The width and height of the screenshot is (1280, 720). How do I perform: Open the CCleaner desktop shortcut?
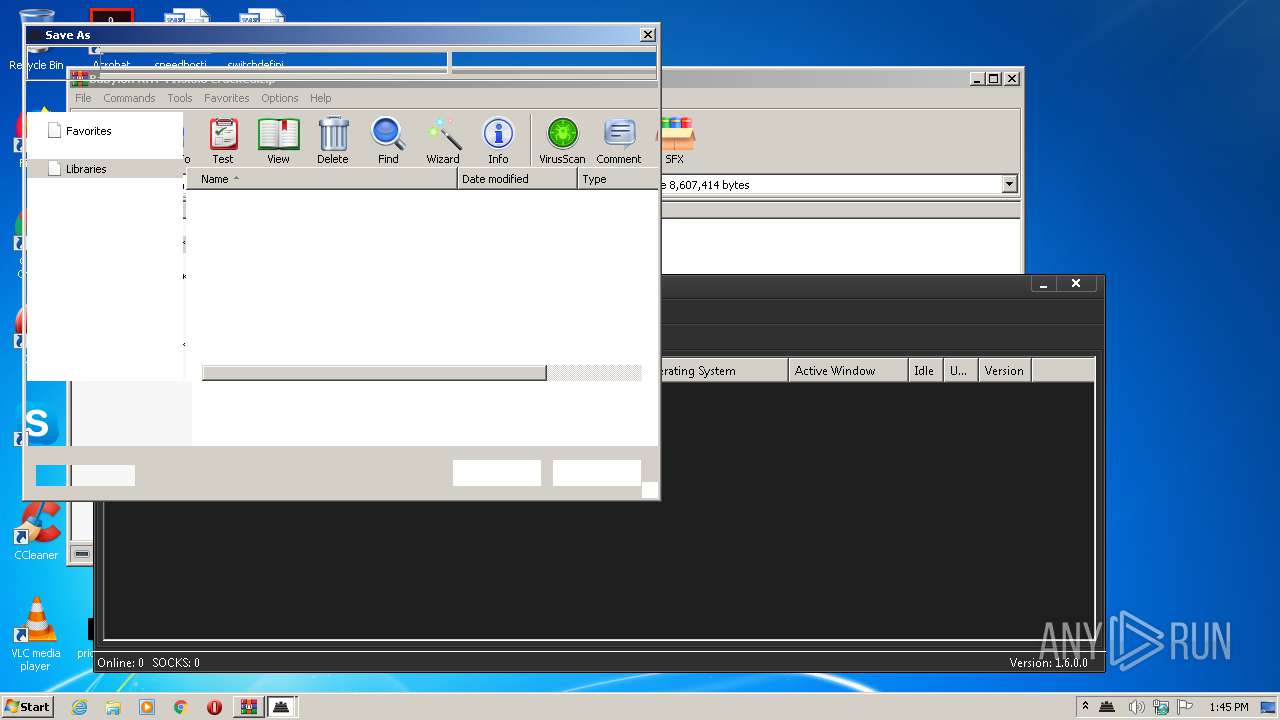click(36, 532)
